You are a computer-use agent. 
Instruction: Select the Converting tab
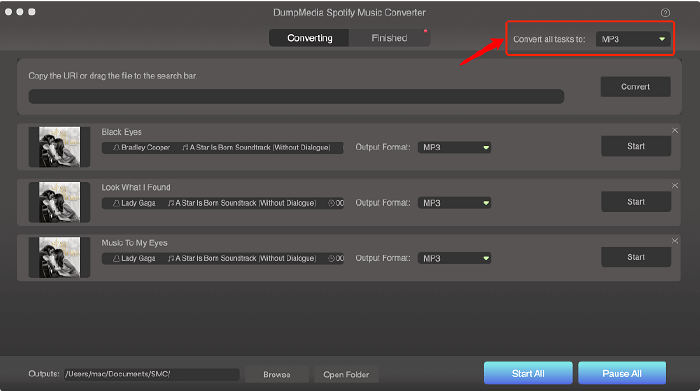click(309, 38)
